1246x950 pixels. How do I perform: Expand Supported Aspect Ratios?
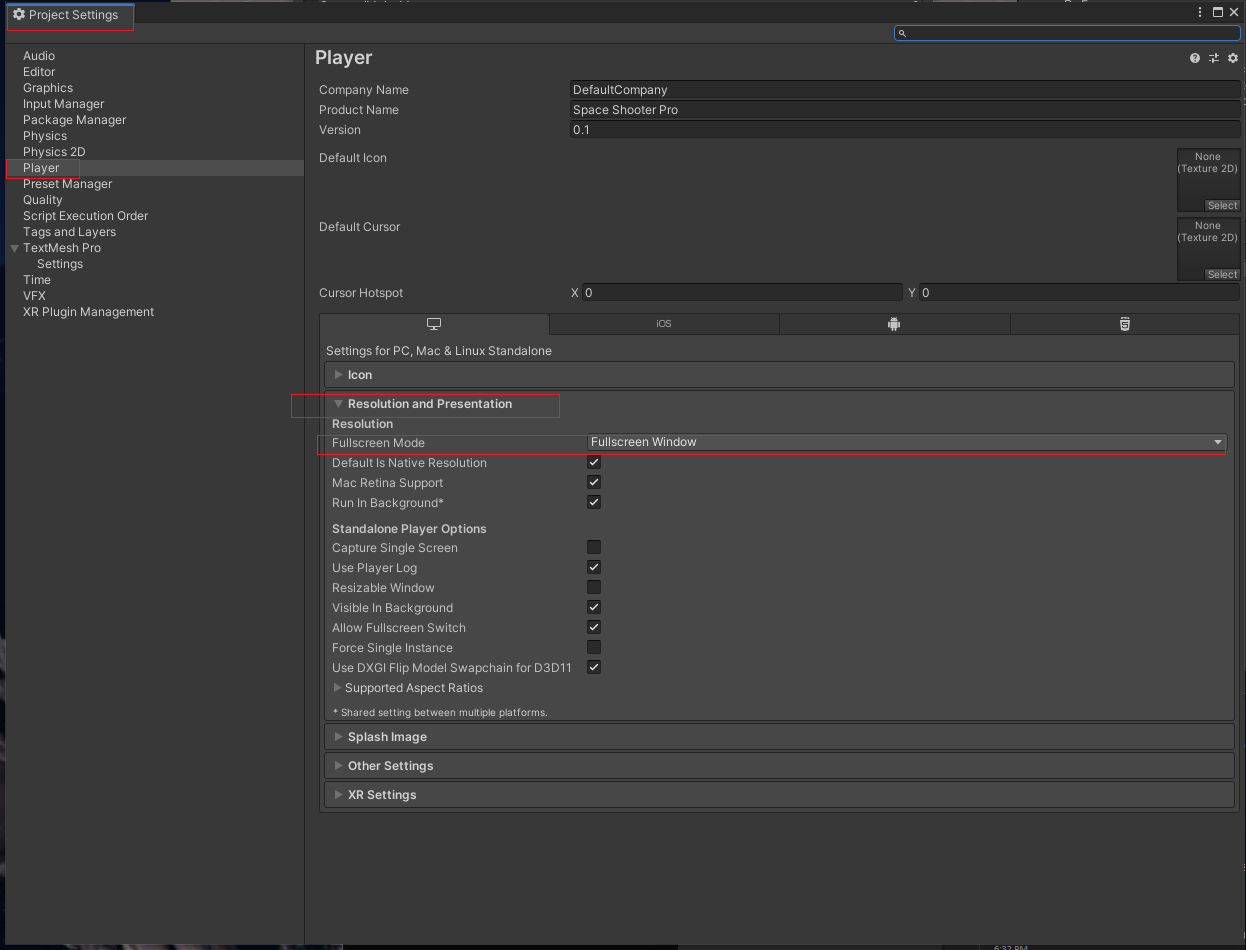click(x=337, y=688)
